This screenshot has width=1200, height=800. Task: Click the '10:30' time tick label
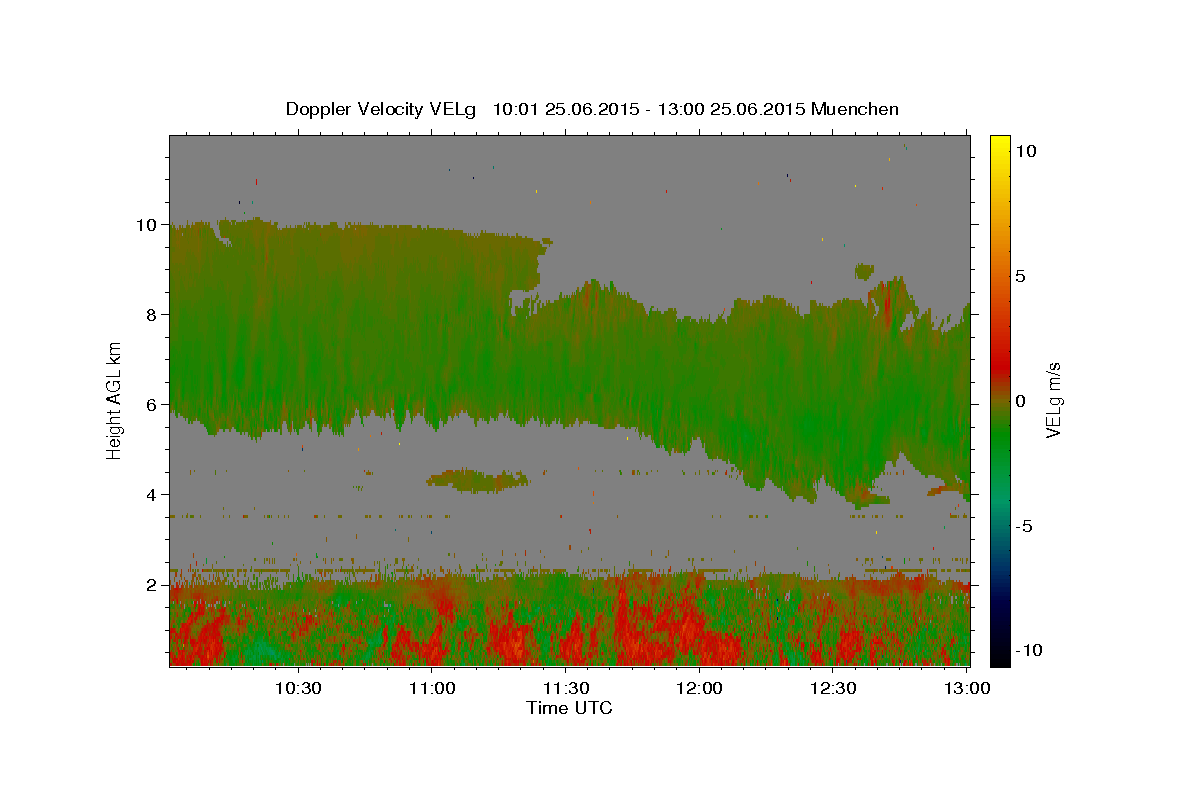298,688
